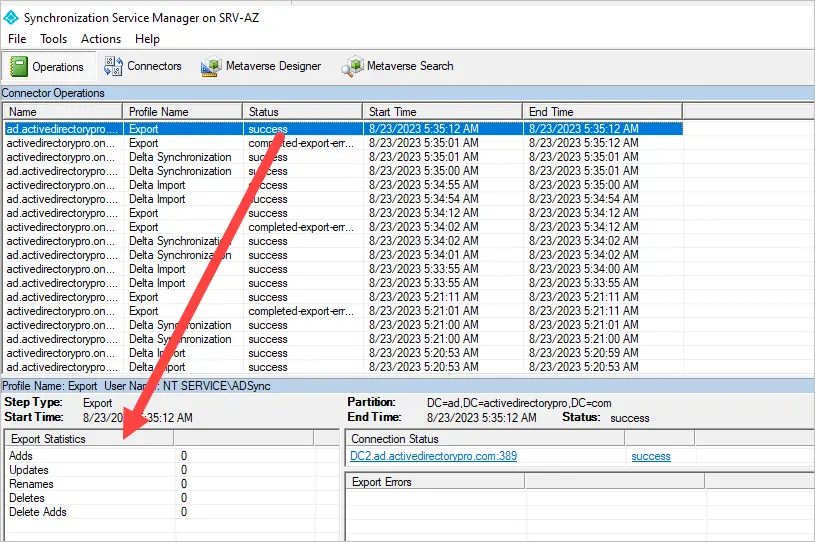Open the File menu

[x=17, y=39]
